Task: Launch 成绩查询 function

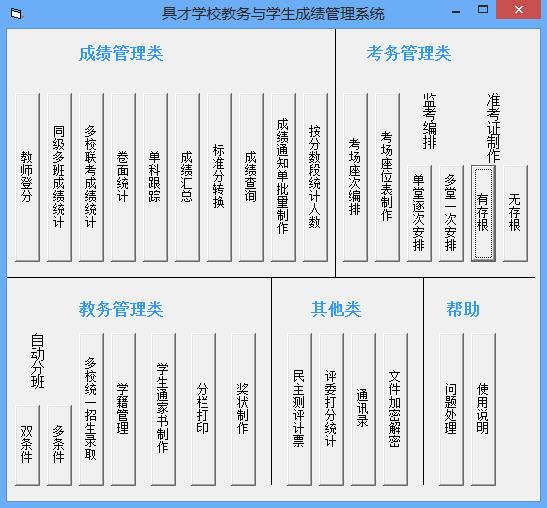Action: click(x=251, y=177)
